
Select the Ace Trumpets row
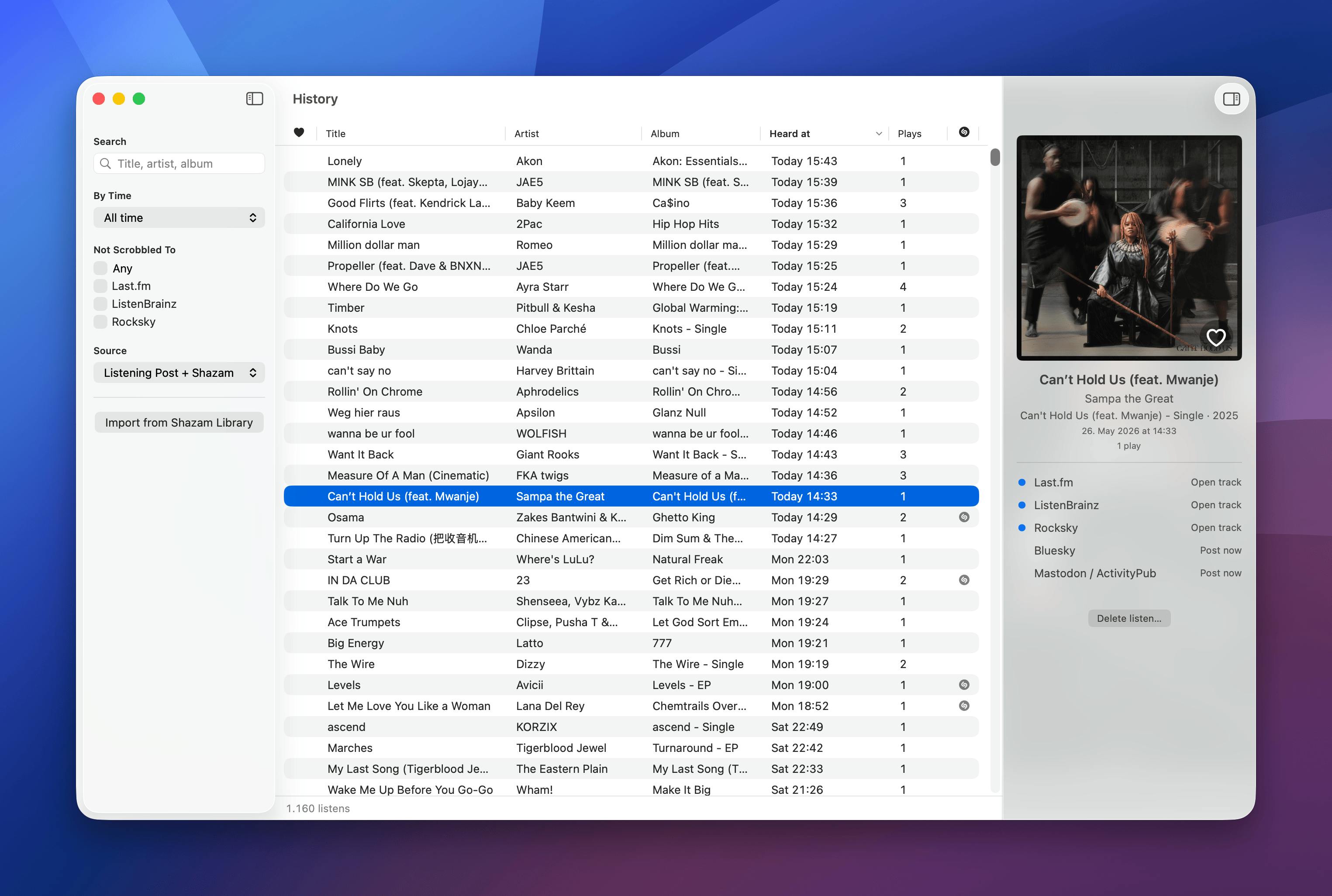tap(631, 622)
